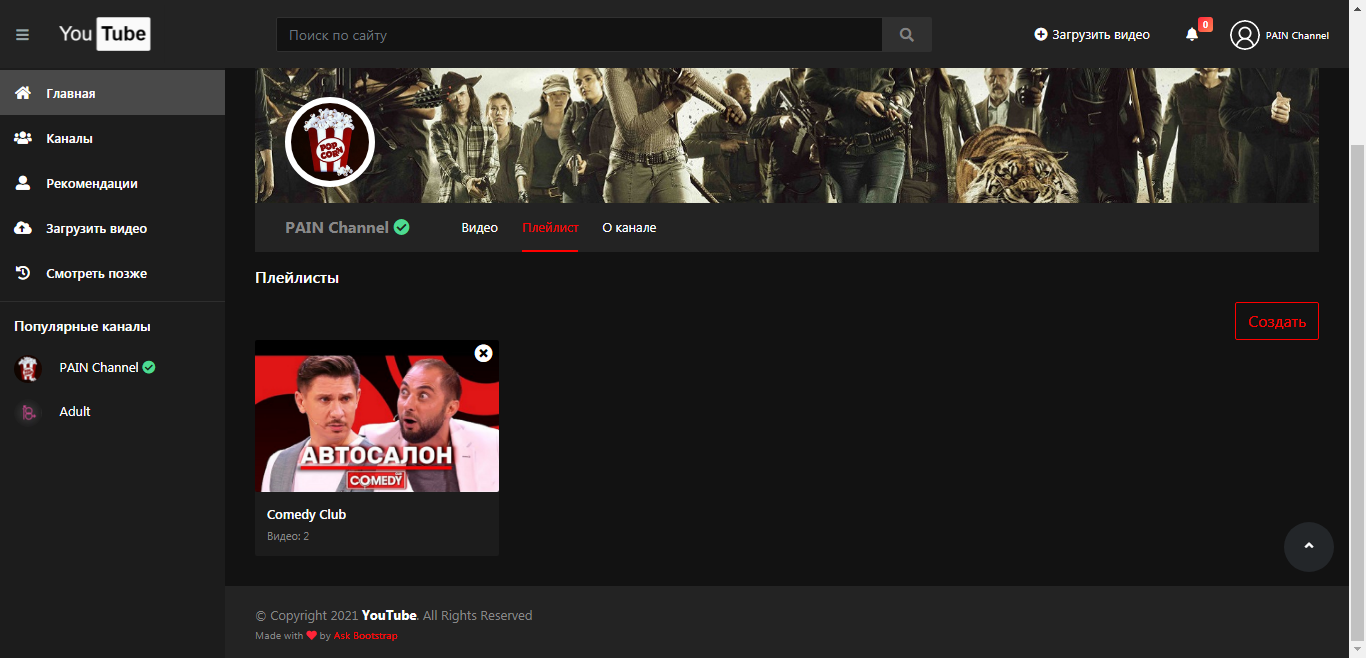
Task: Click the plus icon beside Загрузить видео
Action: [x=1041, y=35]
